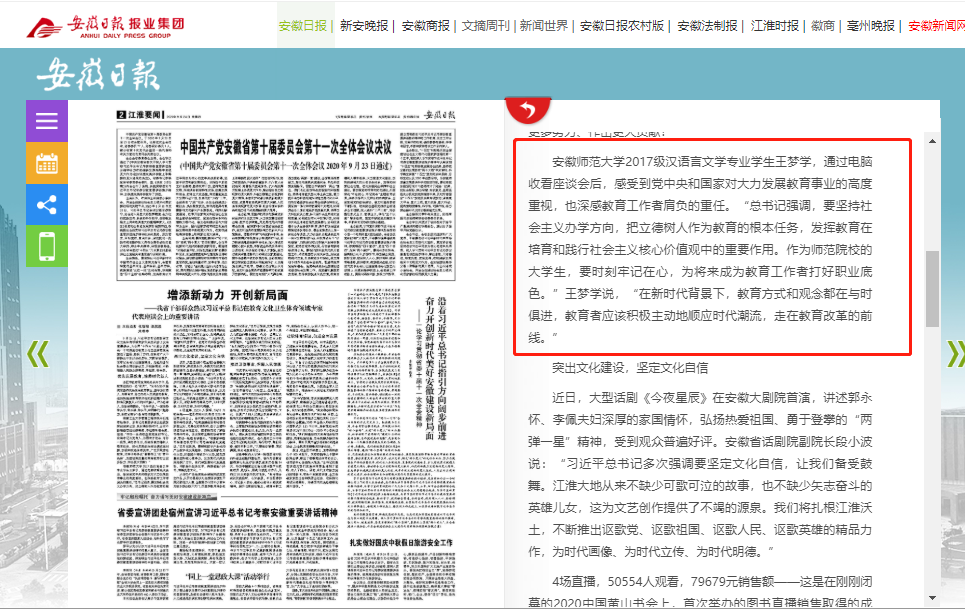
Task: Go to next page with right chevrons
Action: click(956, 354)
